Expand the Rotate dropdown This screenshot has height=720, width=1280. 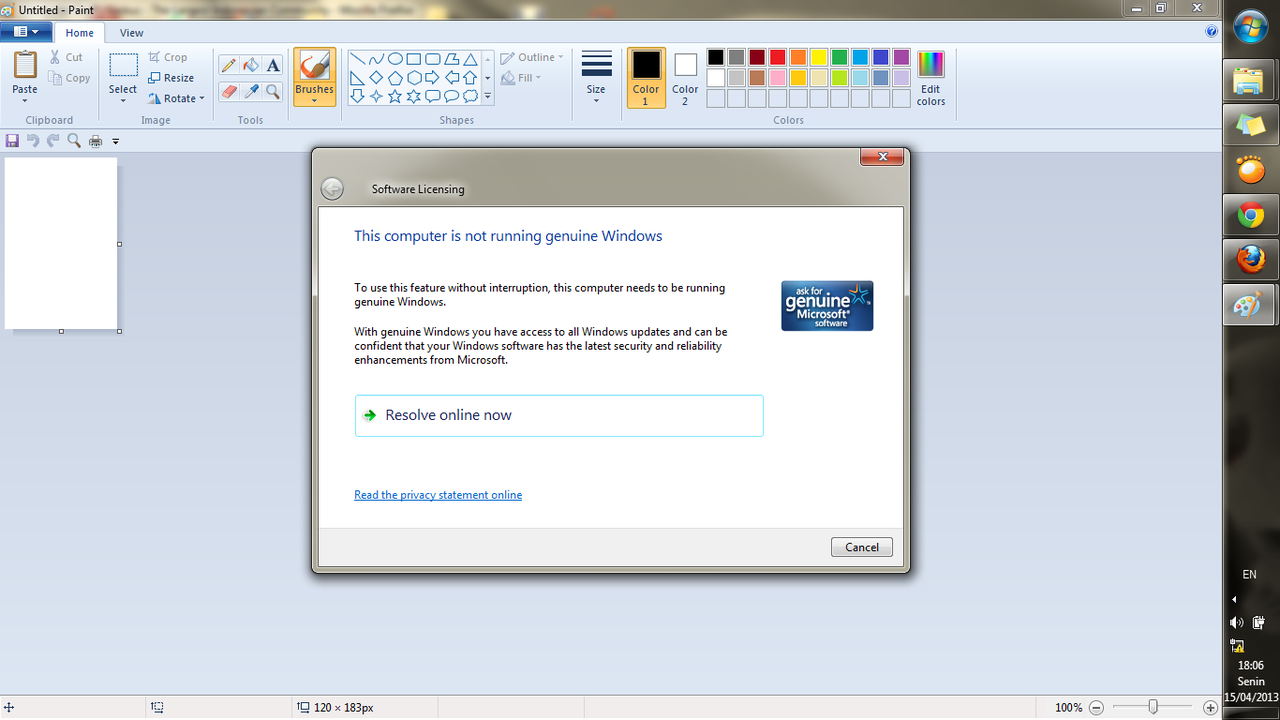(176, 99)
